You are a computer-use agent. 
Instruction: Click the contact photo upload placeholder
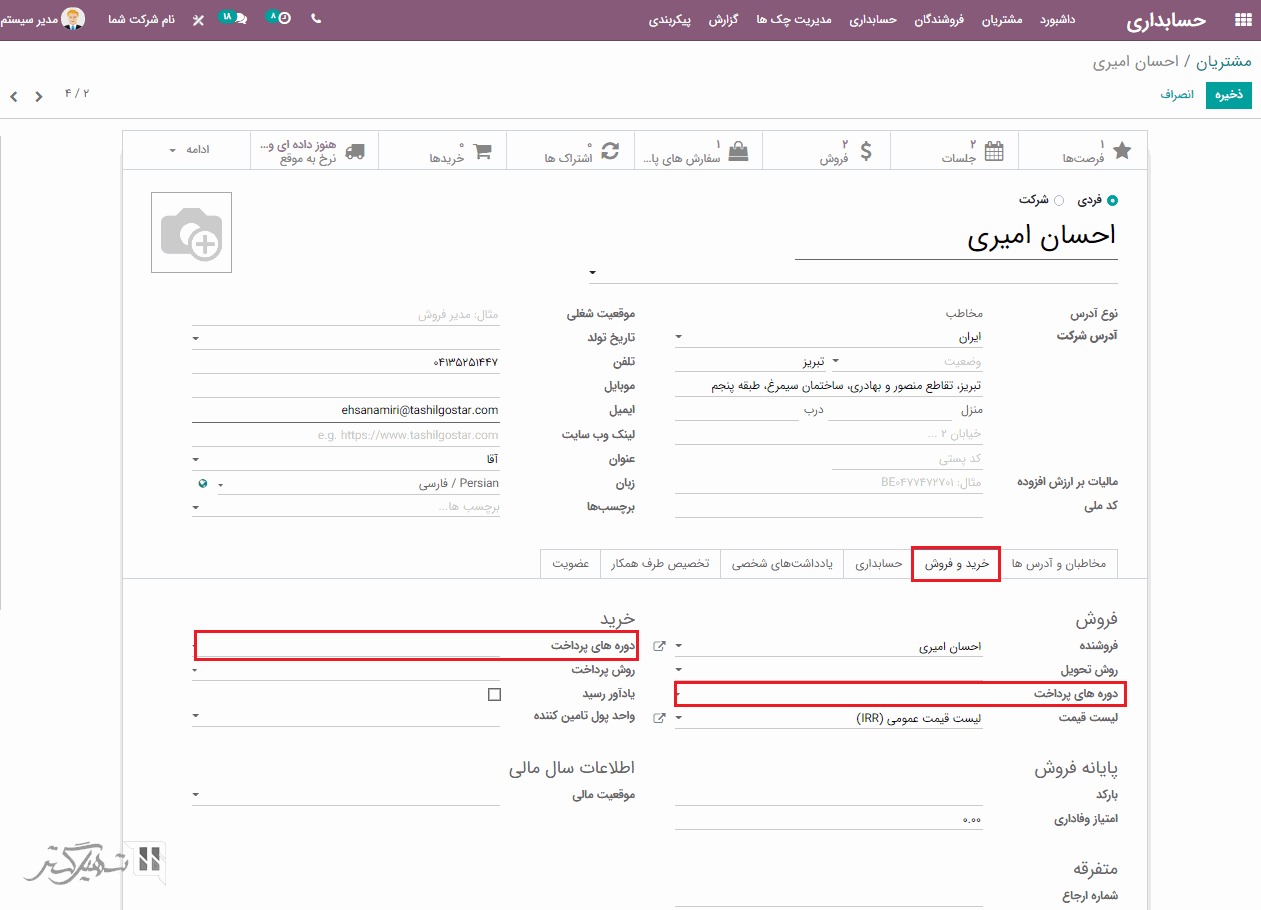click(192, 233)
